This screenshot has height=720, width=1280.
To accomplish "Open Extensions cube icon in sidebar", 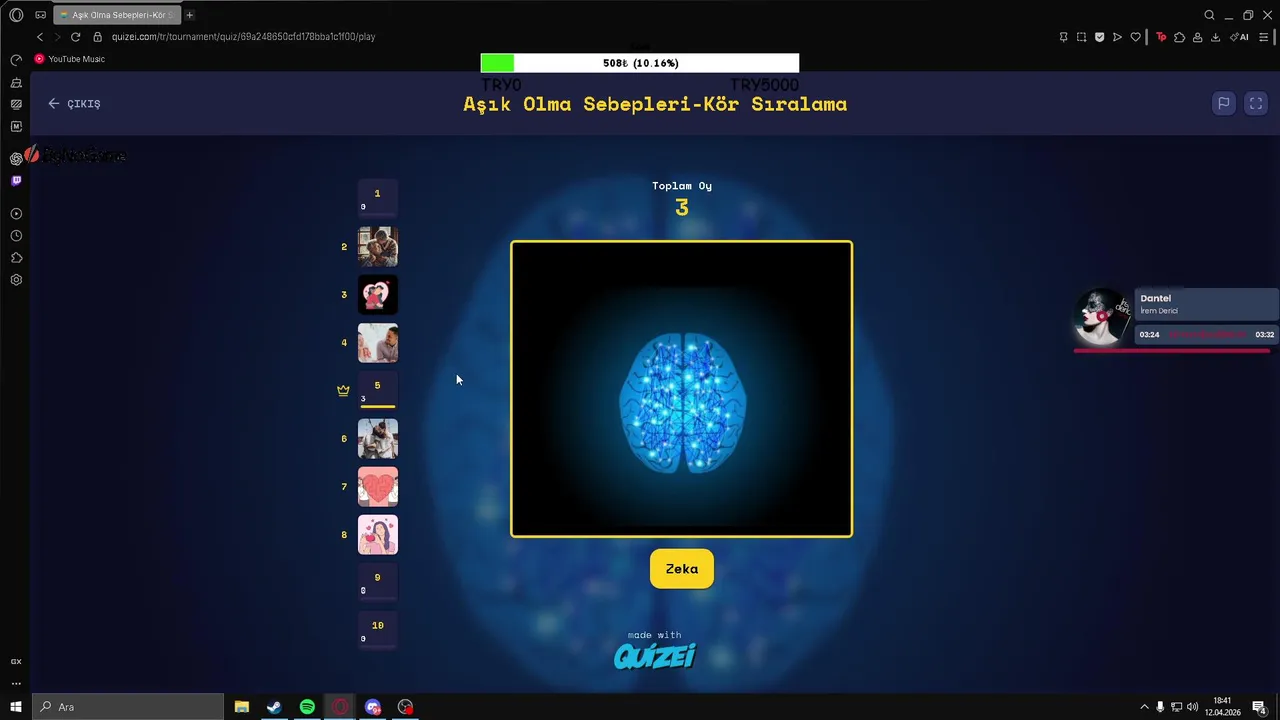I will [16, 258].
